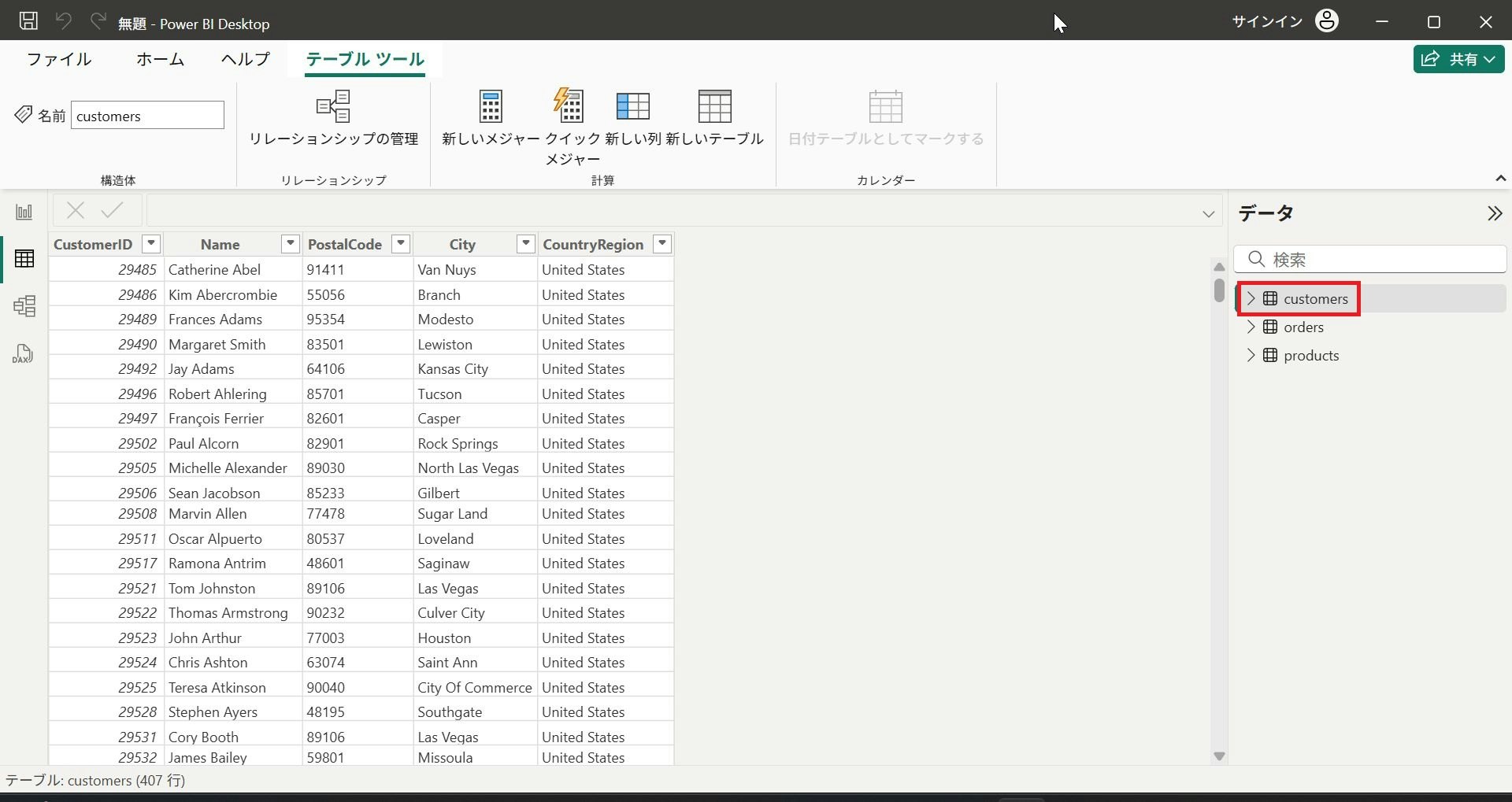
Task: Switch to the ホーム tab
Action: click(160, 59)
